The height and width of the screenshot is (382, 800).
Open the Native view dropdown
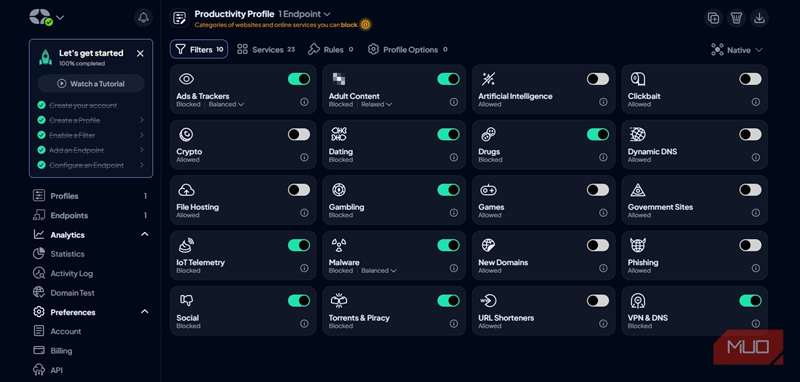[x=737, y=50]
